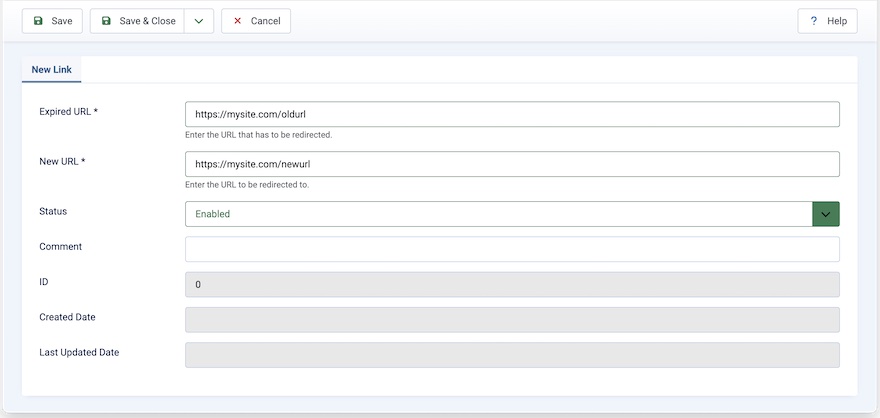Click the disabled ID field
This screenshot has height=418, width=880.
coord(512,284)
